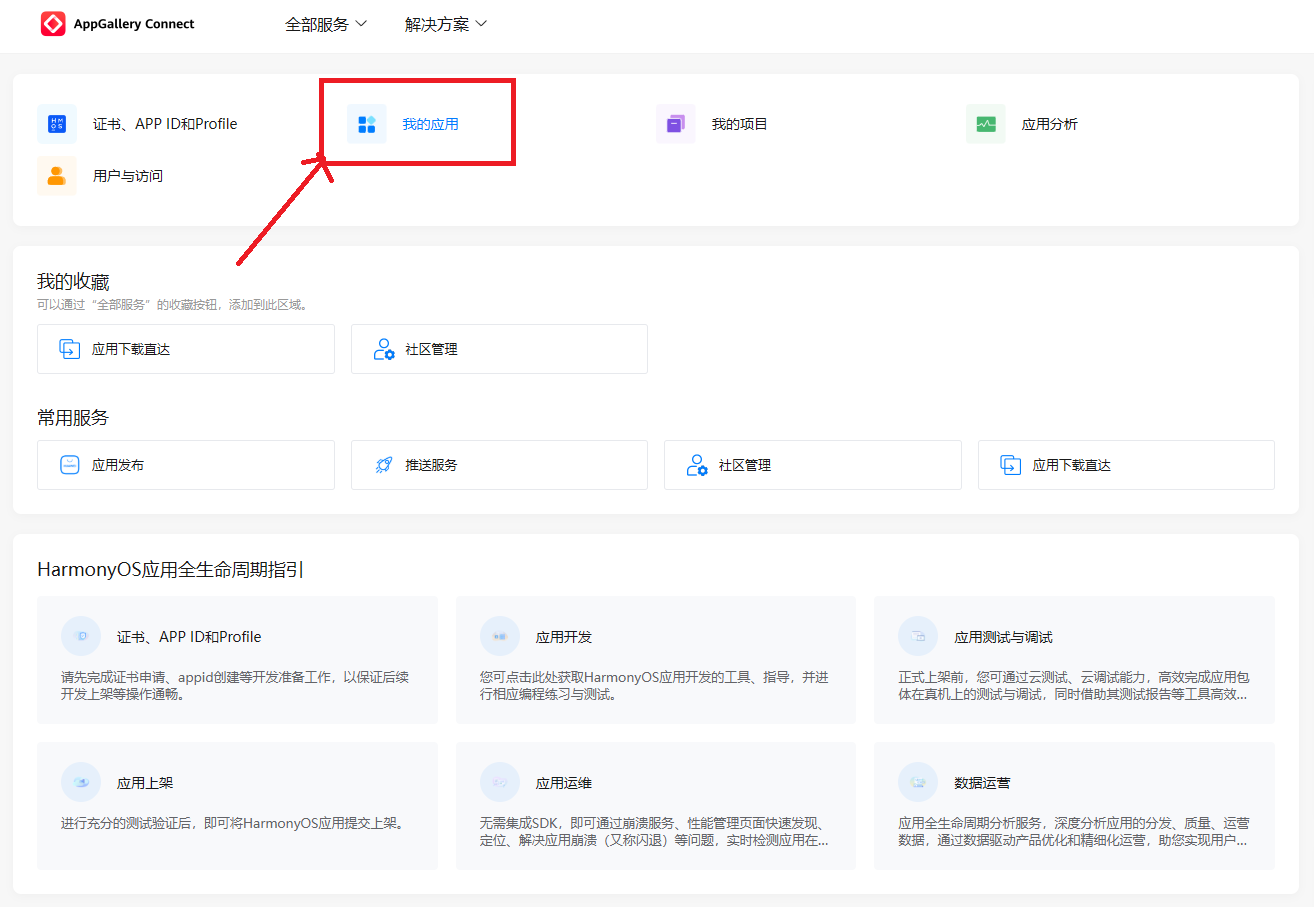Click the 我的应用 blue squares icon
Screen dimensions: 1314x907
(x=367, y=124)
